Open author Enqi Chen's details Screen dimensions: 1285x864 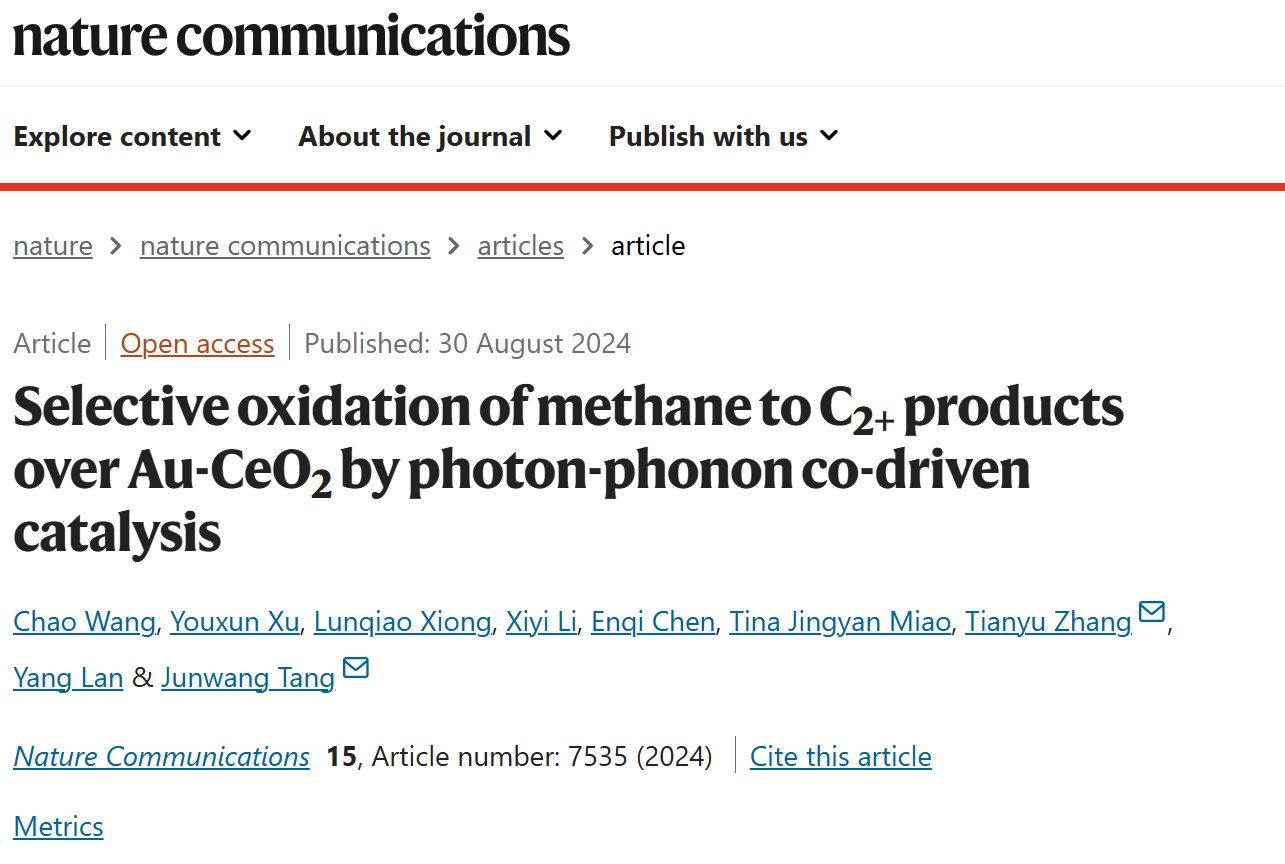tap(652, 622)
